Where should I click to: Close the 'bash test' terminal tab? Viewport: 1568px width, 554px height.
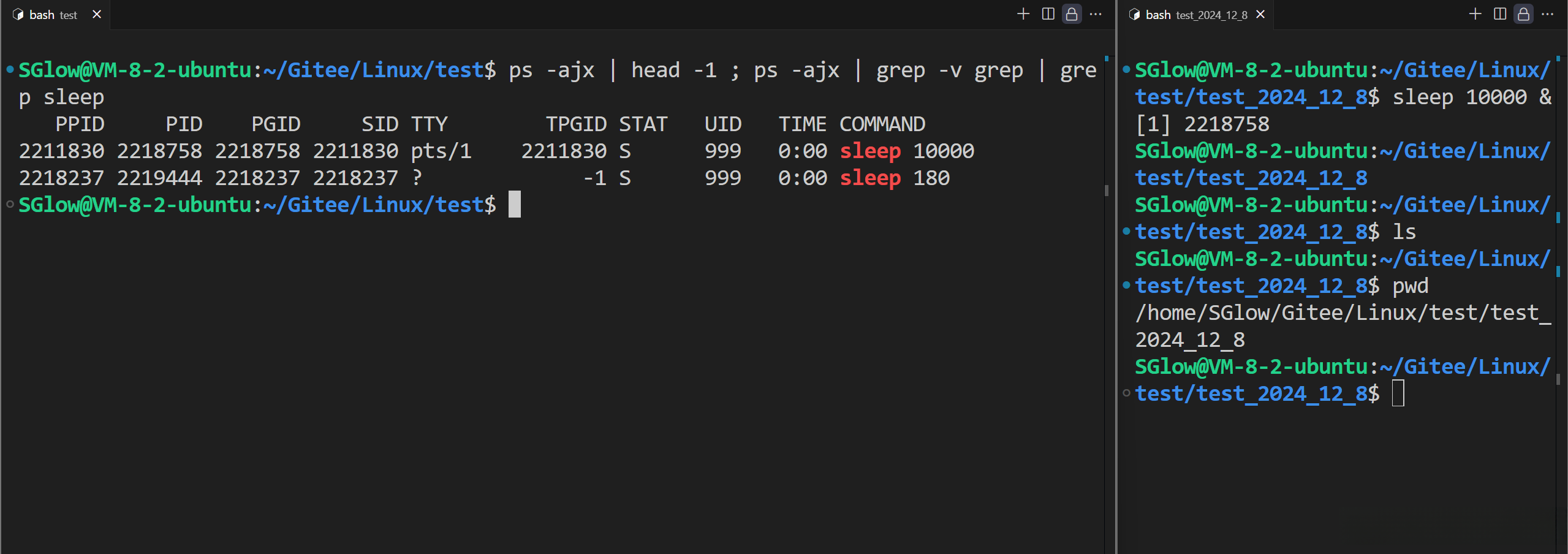tap(97, 15)
